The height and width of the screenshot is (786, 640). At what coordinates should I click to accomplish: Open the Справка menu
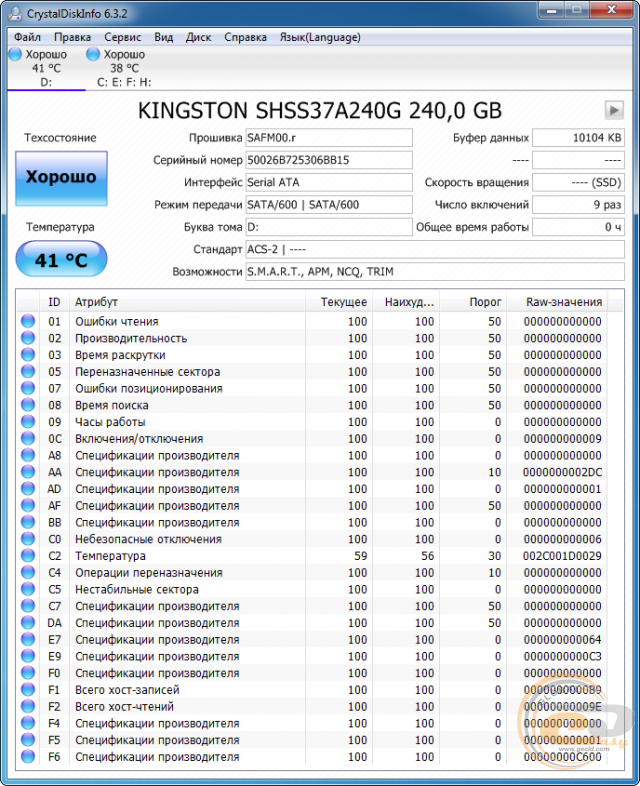coord(246,37)
